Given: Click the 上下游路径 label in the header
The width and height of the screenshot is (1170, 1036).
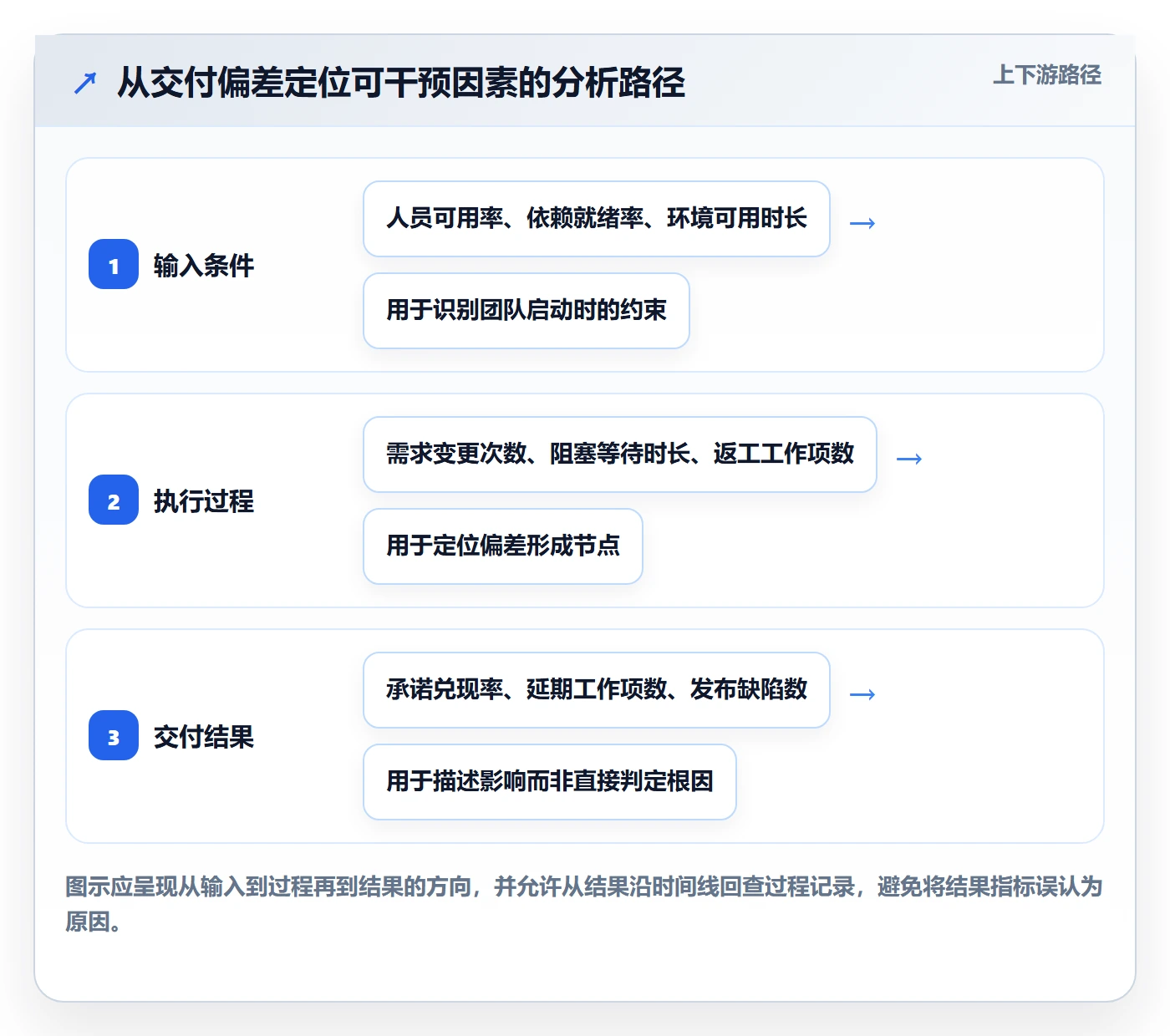Looking at the screenshot, I should [x=1047, y=75].
